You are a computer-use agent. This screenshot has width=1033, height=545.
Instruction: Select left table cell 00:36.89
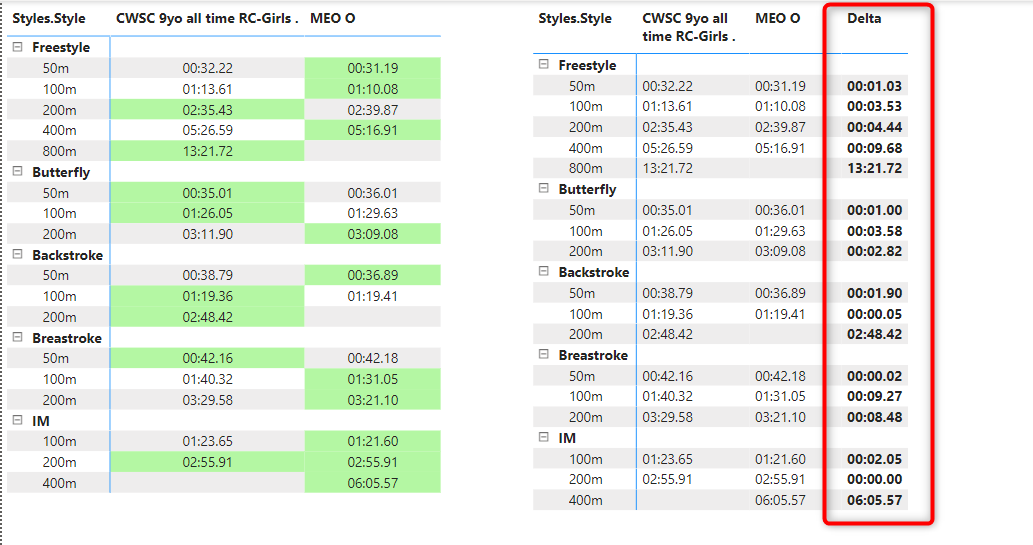point(372,275)
